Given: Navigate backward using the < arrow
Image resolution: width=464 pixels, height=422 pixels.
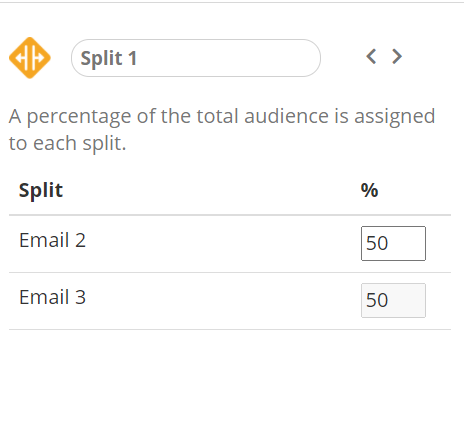Looking at the screenshot, I should tap(371, 56).
